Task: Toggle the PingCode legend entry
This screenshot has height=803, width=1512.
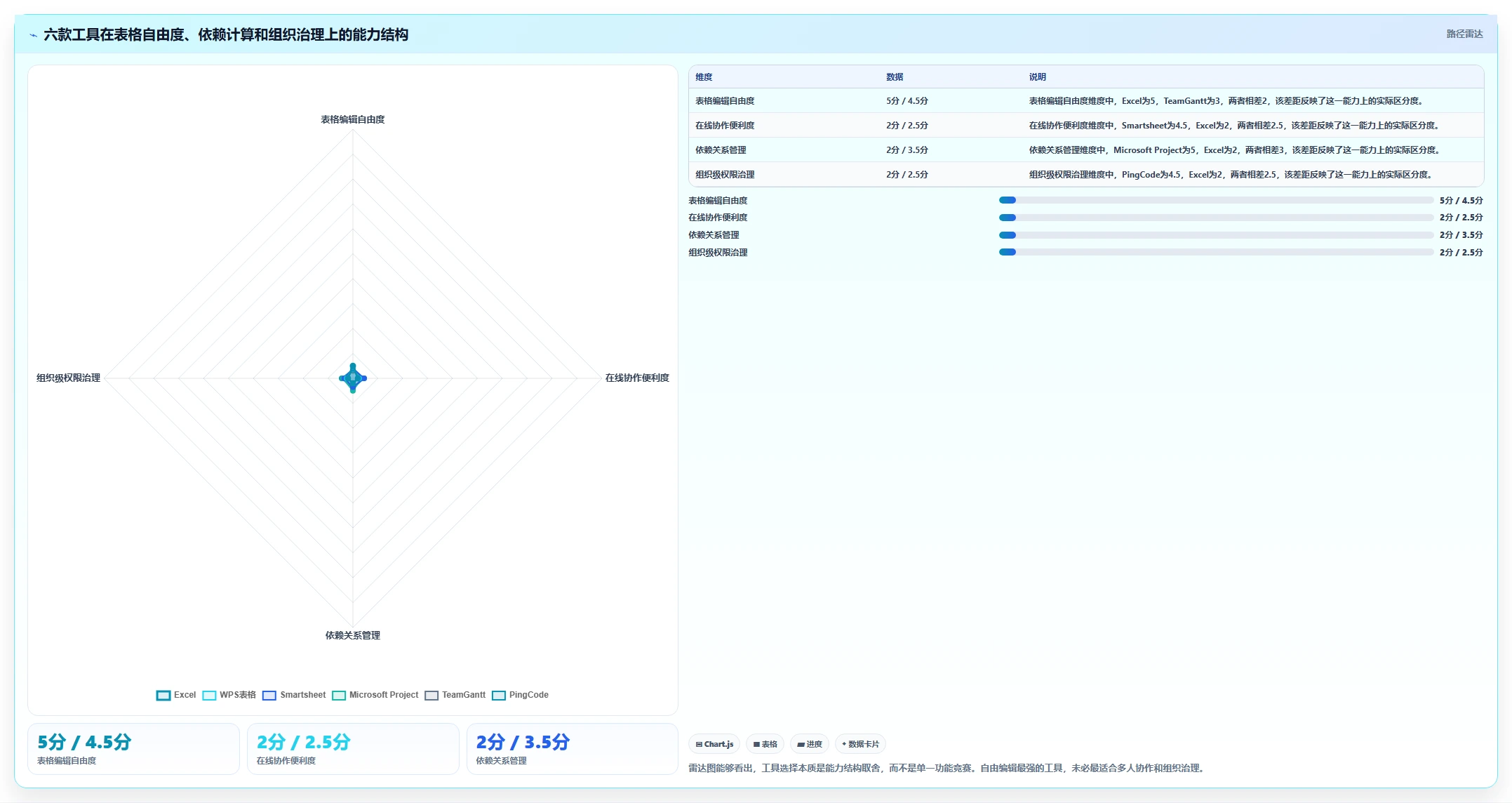Action: [x=521, y=695]
